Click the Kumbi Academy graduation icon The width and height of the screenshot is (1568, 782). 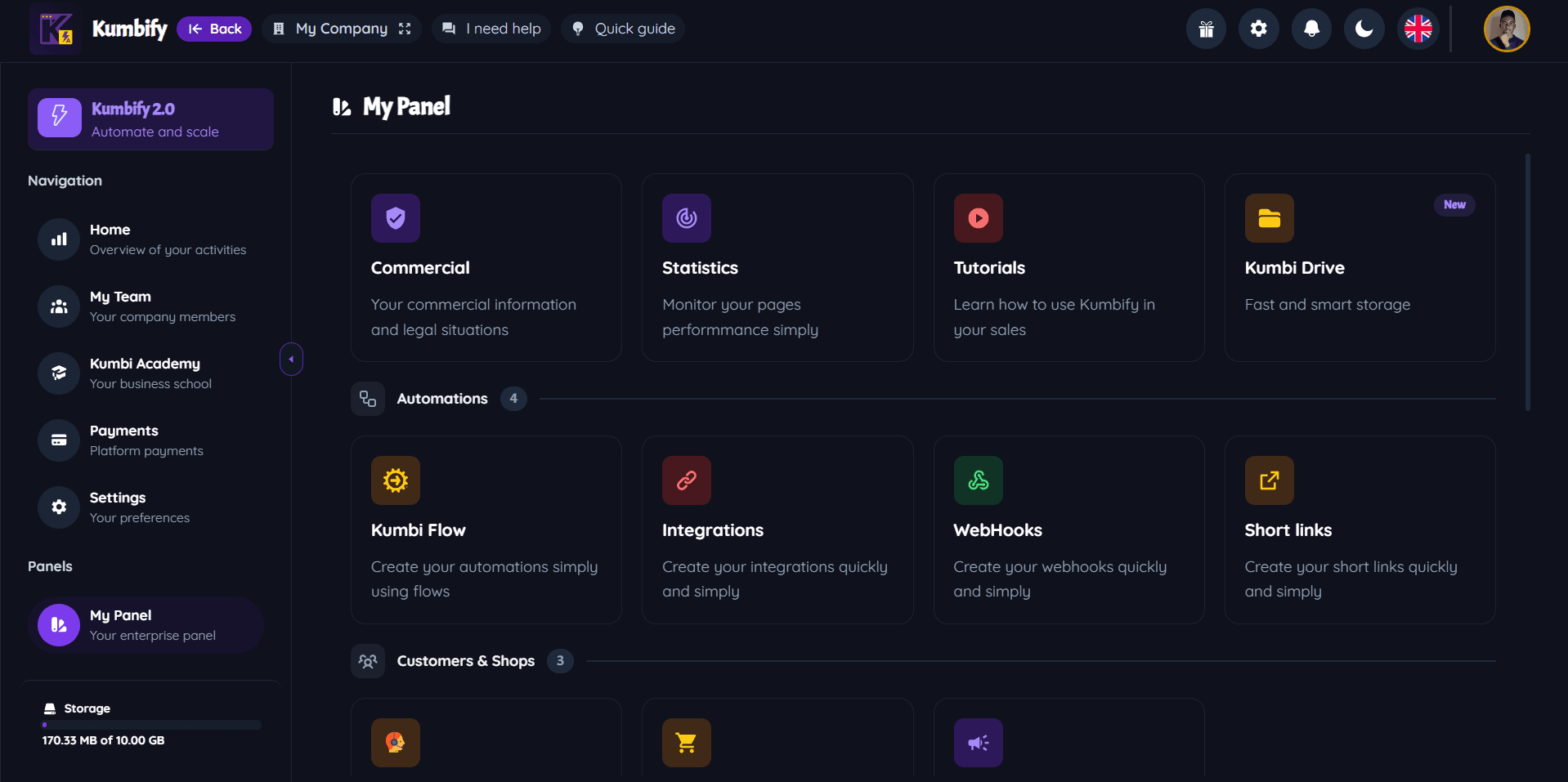(x=59, y=373)
